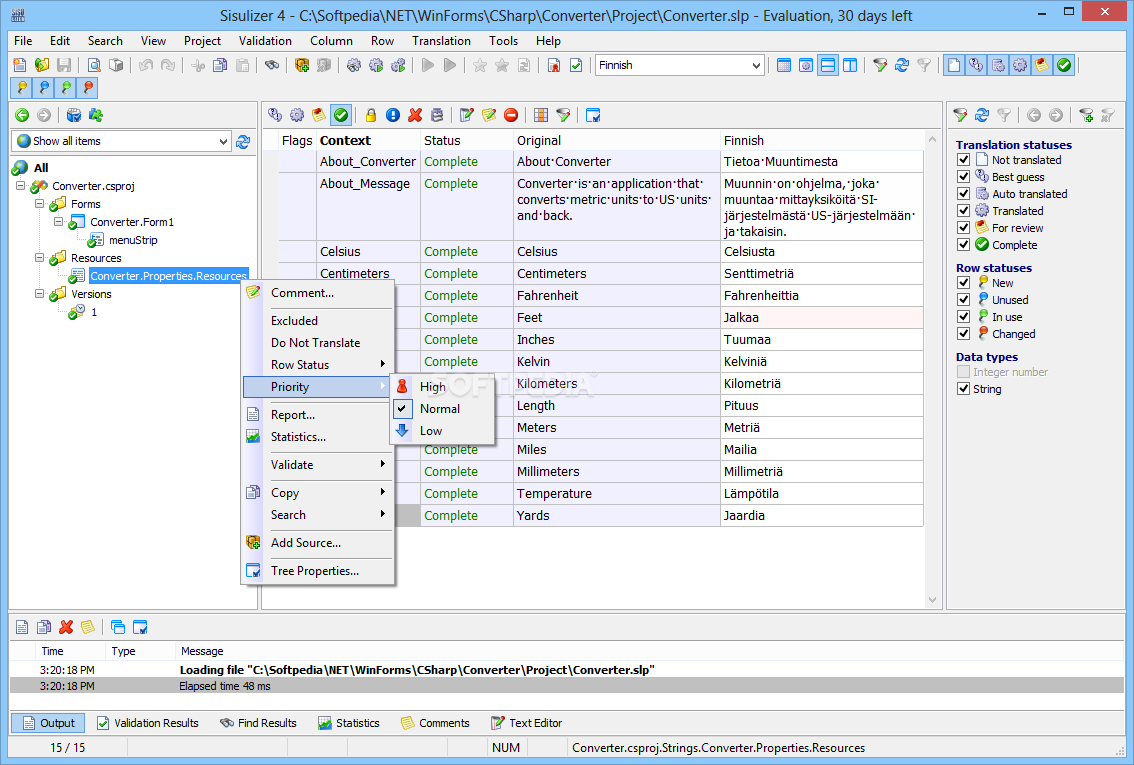Click the orange grid columns icon

(x=541, y=115)
